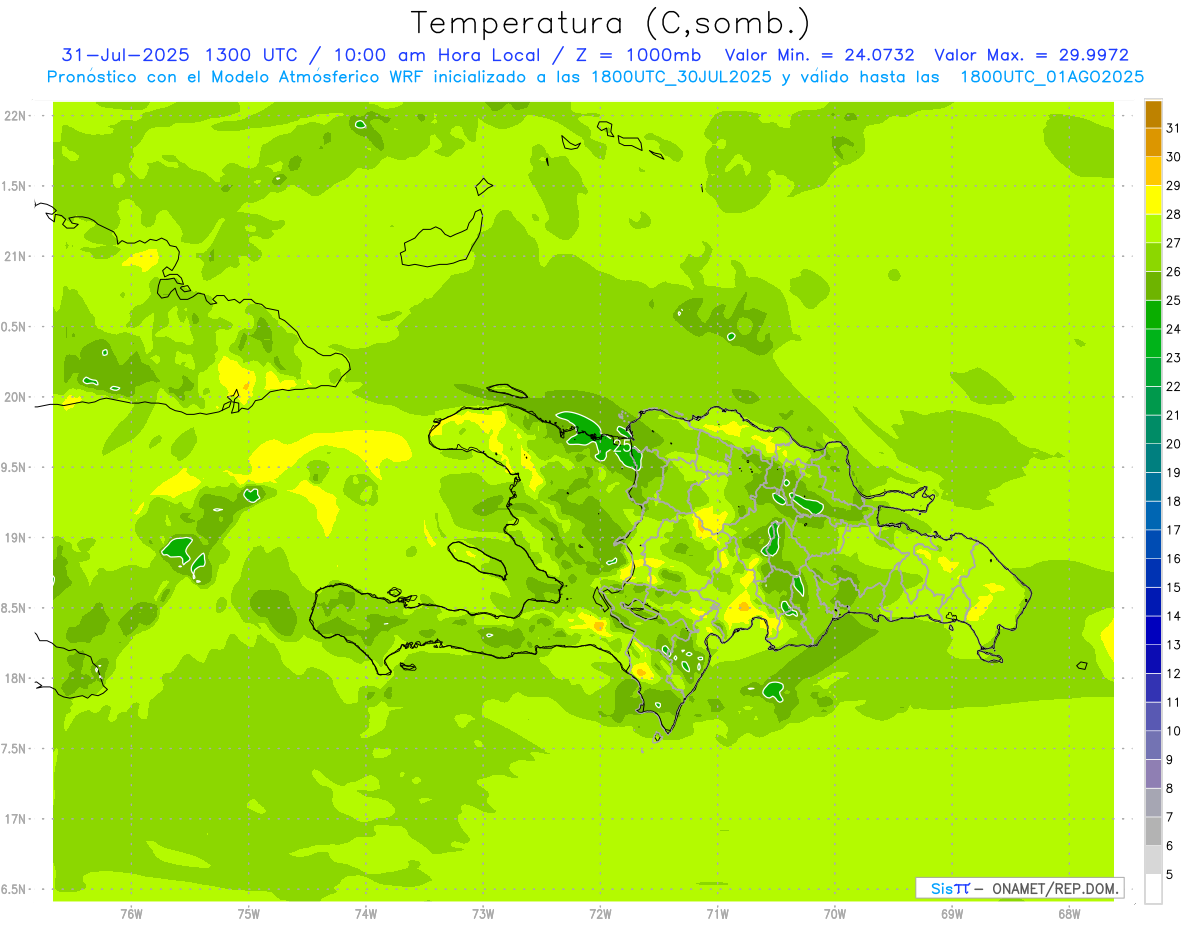This screenshot has height=927, width=1200.
Task: Click '1800UTC_01AGO2025' valid-until time text
Action: pos(1052,77)
